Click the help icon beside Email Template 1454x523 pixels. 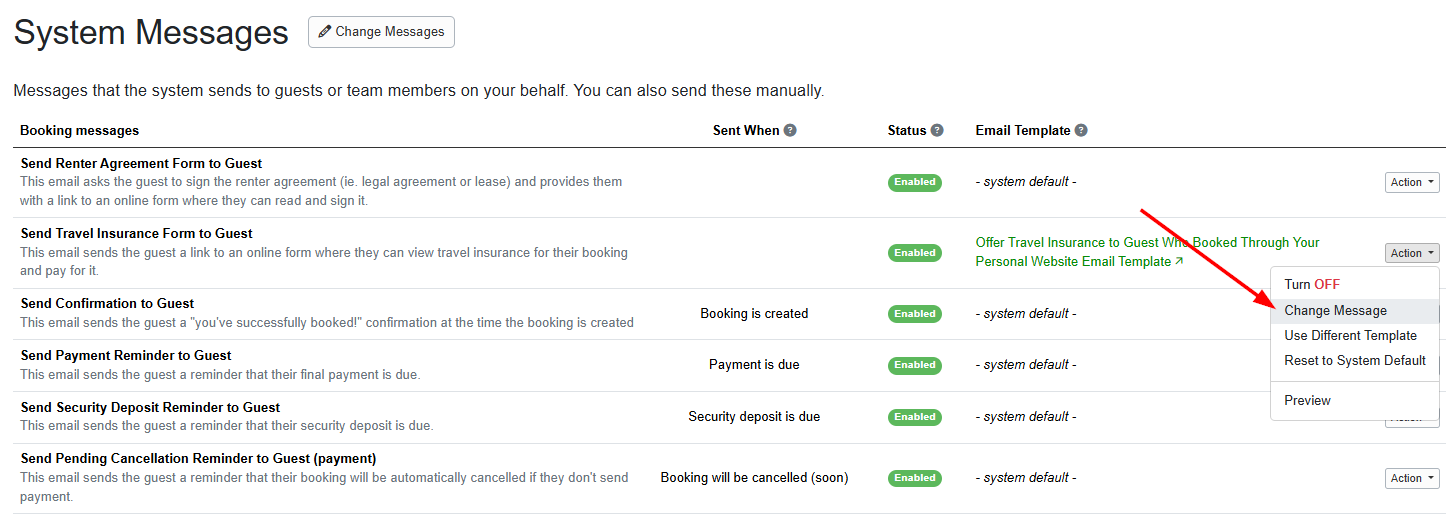[1081, 131]
